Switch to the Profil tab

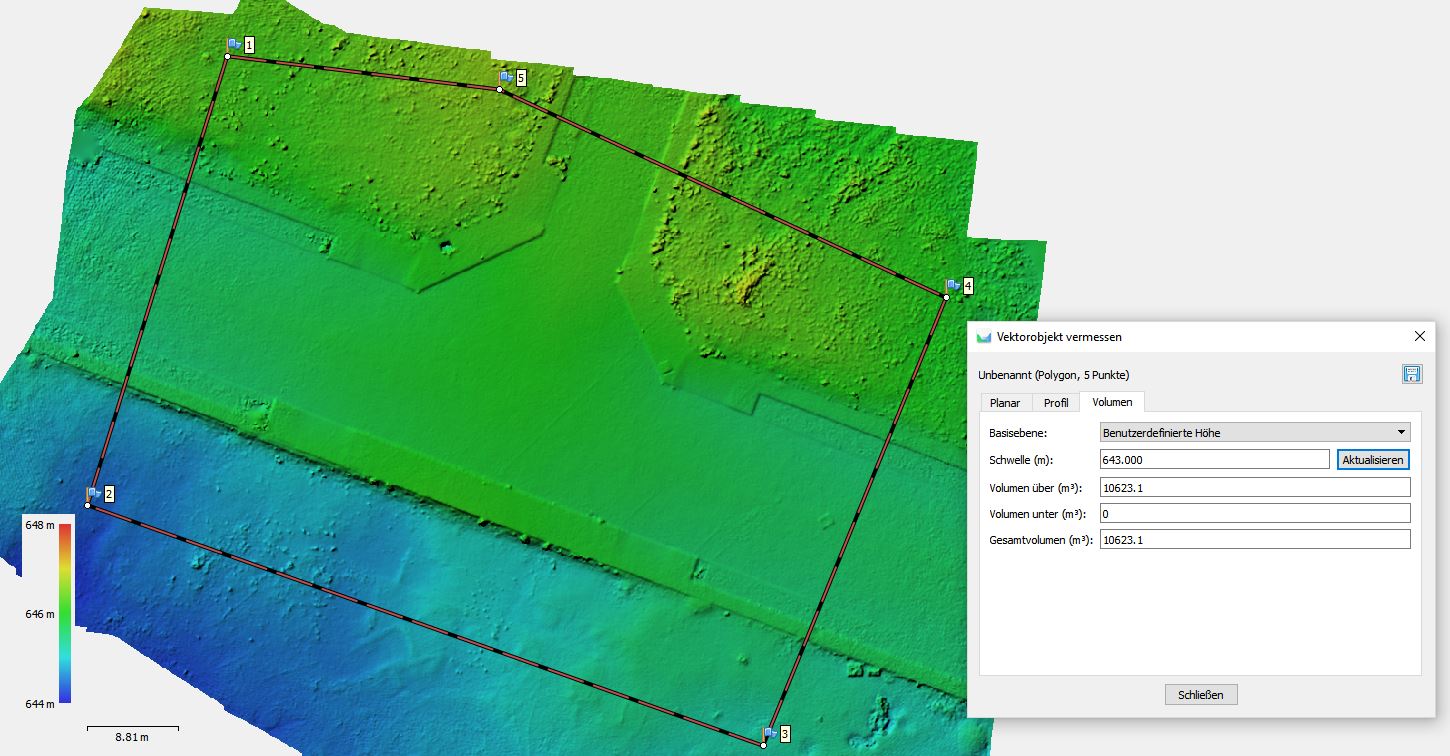click(1056, 403)
